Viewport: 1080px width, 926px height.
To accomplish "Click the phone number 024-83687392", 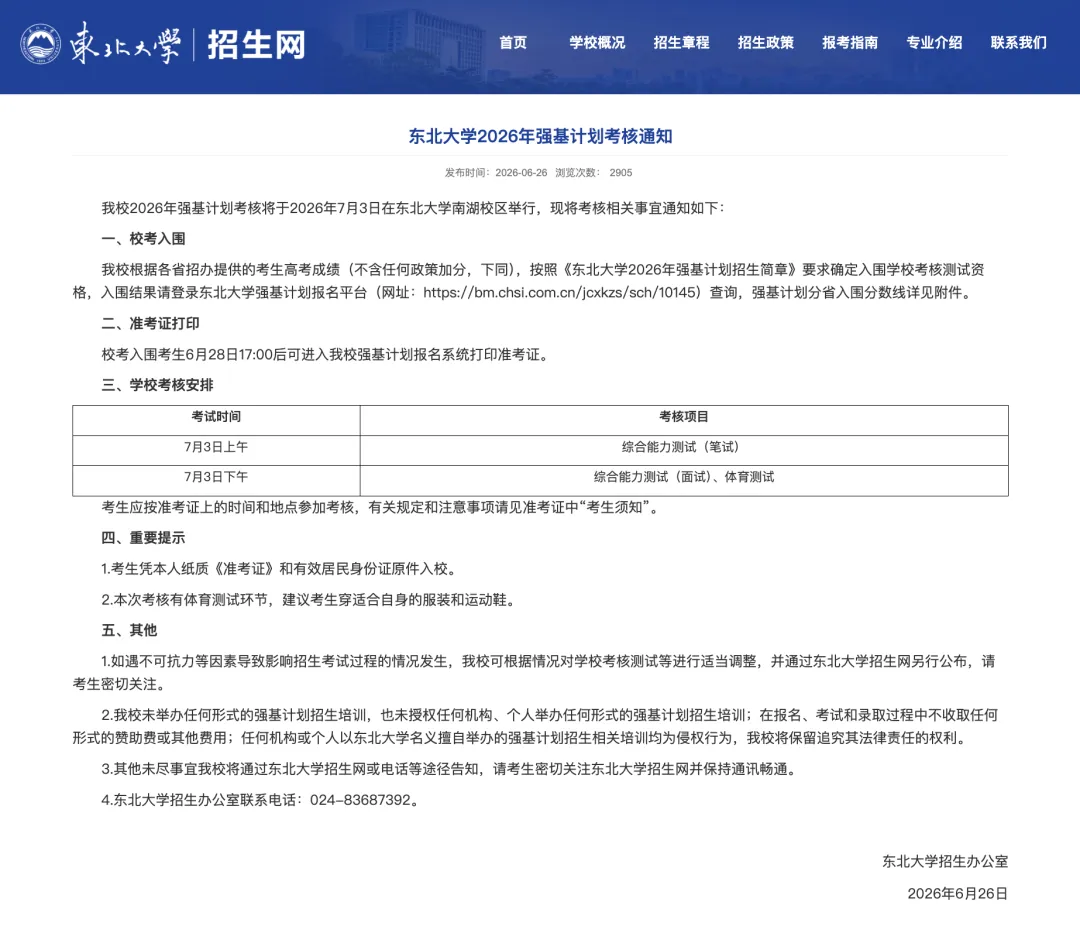I will coord(360,801).
